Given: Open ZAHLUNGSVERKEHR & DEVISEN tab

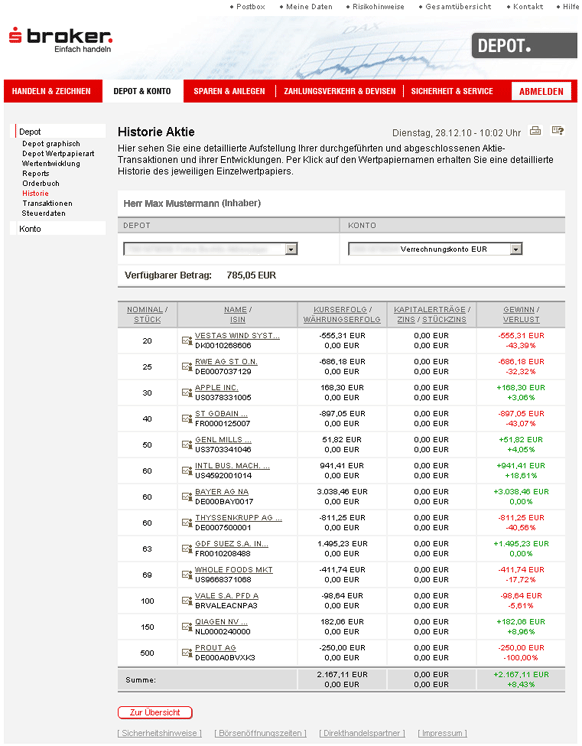Looking at the screenshot, I should [x=340, y=91].
